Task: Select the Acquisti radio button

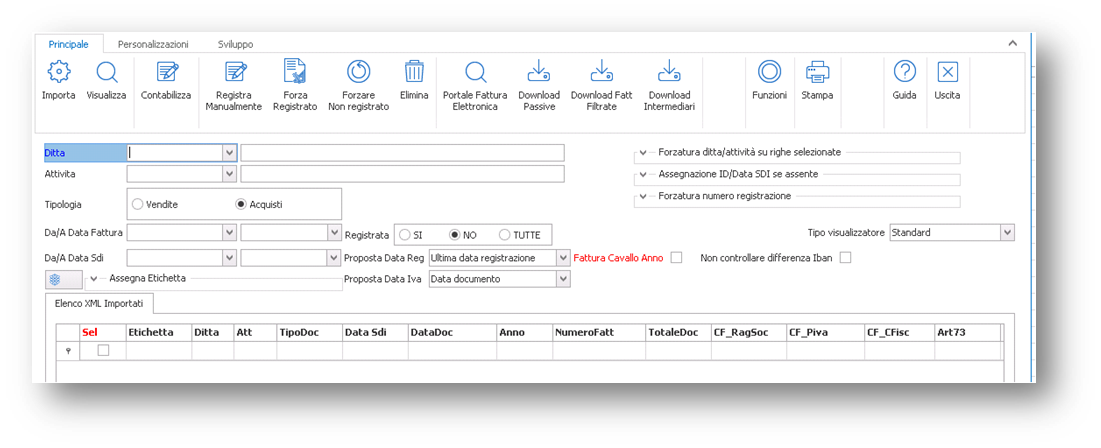Action: (241, 204)
